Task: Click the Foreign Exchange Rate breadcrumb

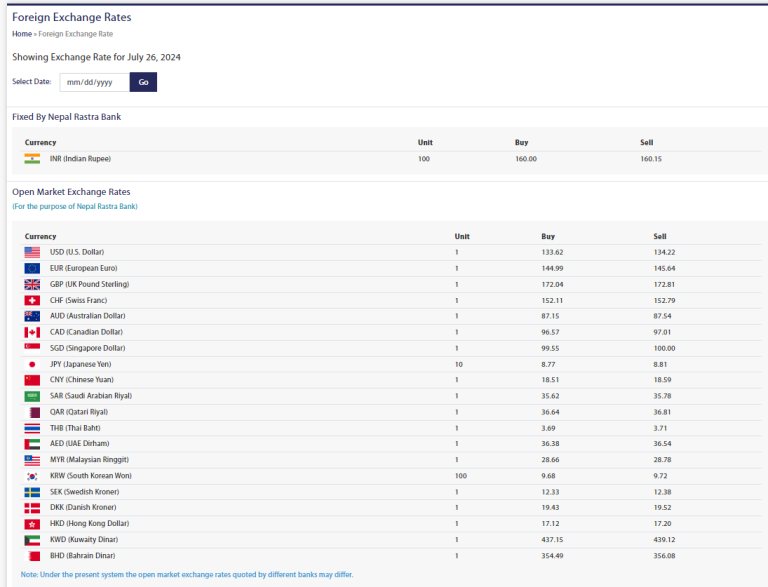Action: [75, 34]
